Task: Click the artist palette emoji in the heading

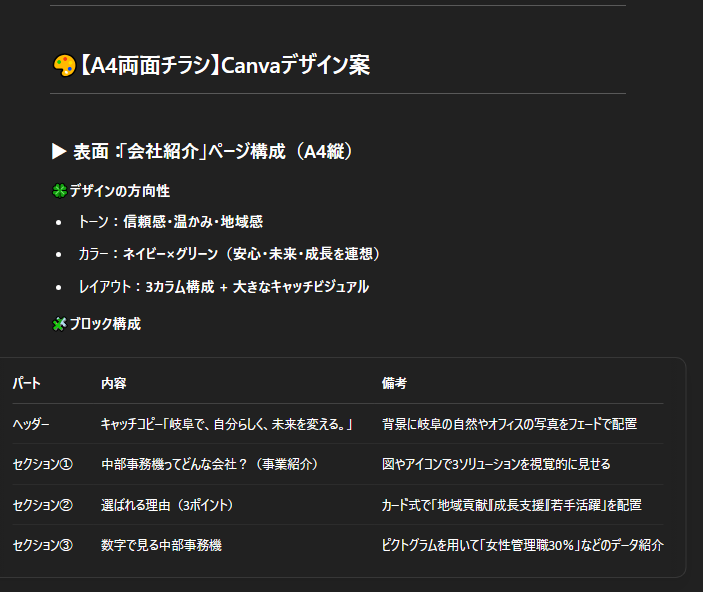Action: [x=65, y=65]
